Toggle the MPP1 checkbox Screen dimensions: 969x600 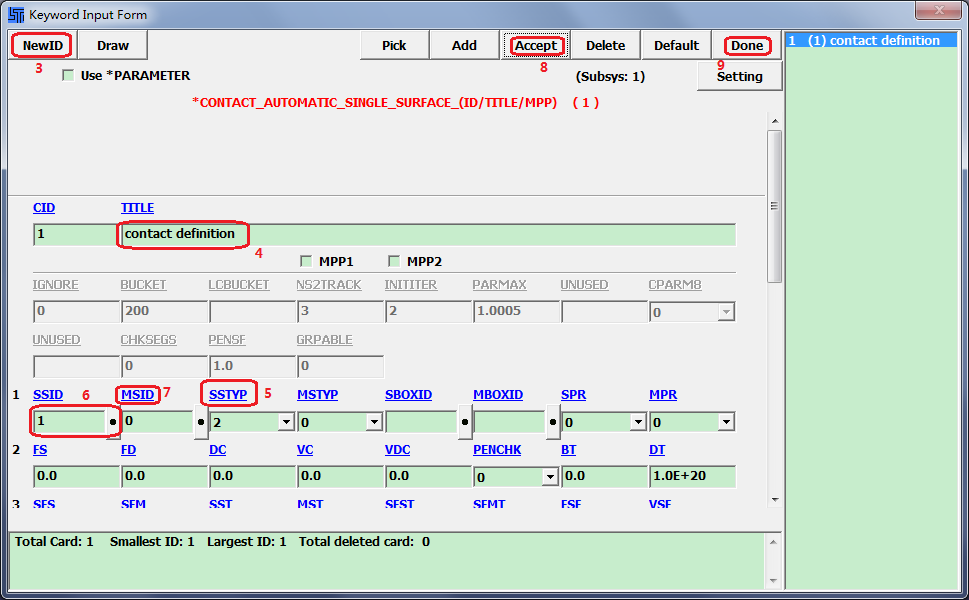coord(307,261)
